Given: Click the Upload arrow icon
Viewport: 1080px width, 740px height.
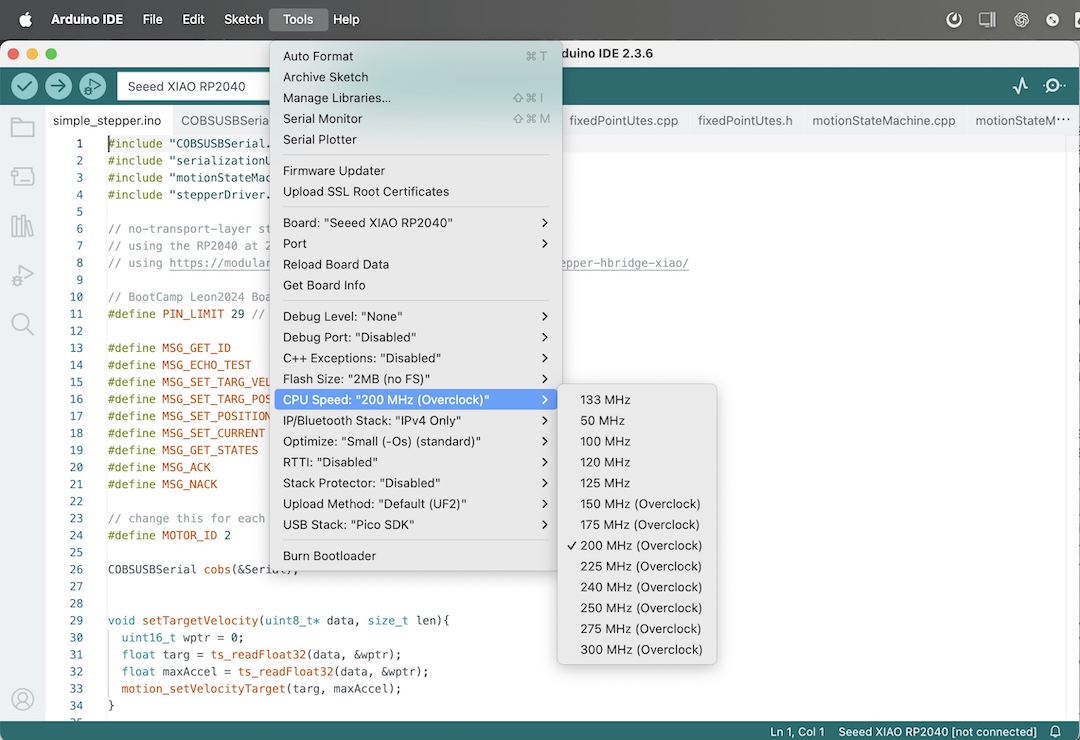Looking at the screenshot, I should (x=59, y=86).
